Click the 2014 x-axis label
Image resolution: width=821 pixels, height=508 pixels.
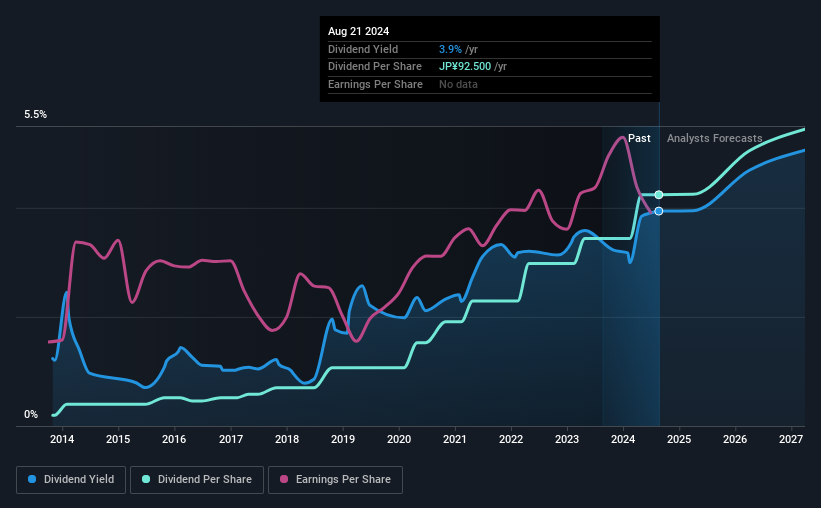(62, 439)
